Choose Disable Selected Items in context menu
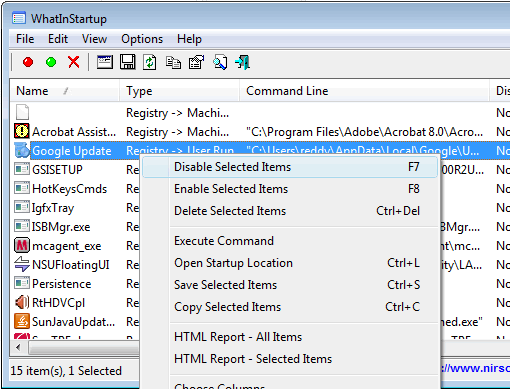 pos(290,167)
